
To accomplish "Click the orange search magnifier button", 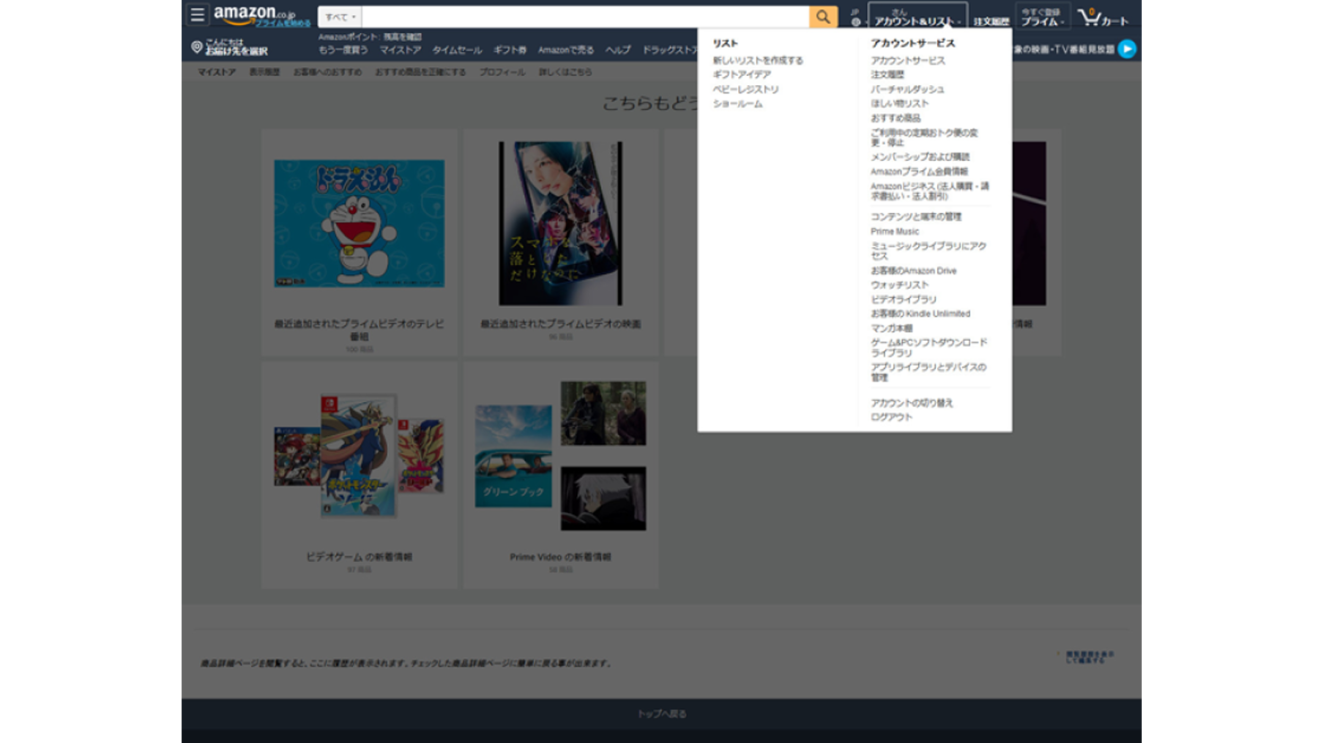I will click(823, 17).
